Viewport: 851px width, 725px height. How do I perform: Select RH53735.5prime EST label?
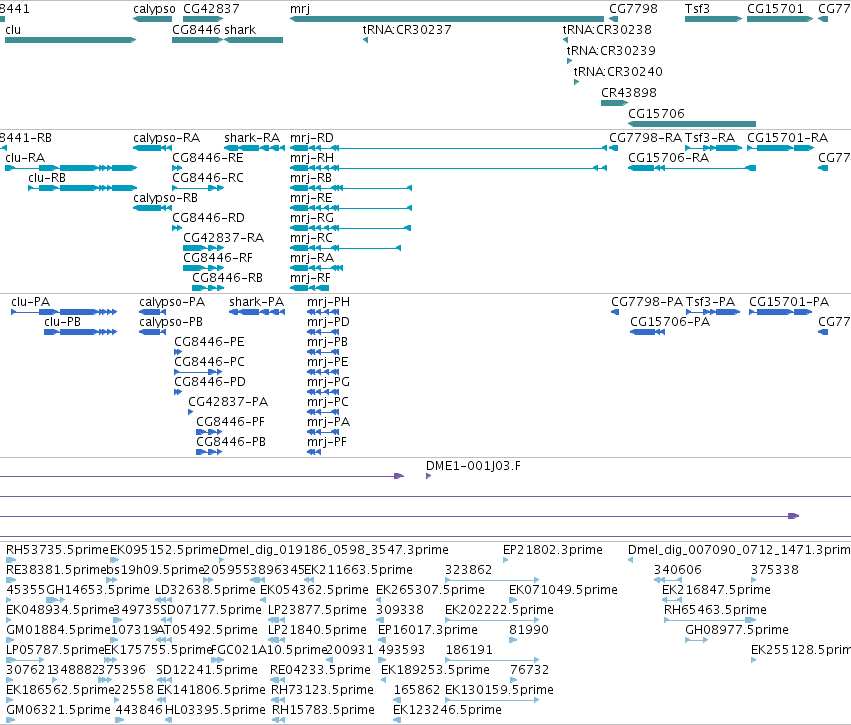[57, 550]
